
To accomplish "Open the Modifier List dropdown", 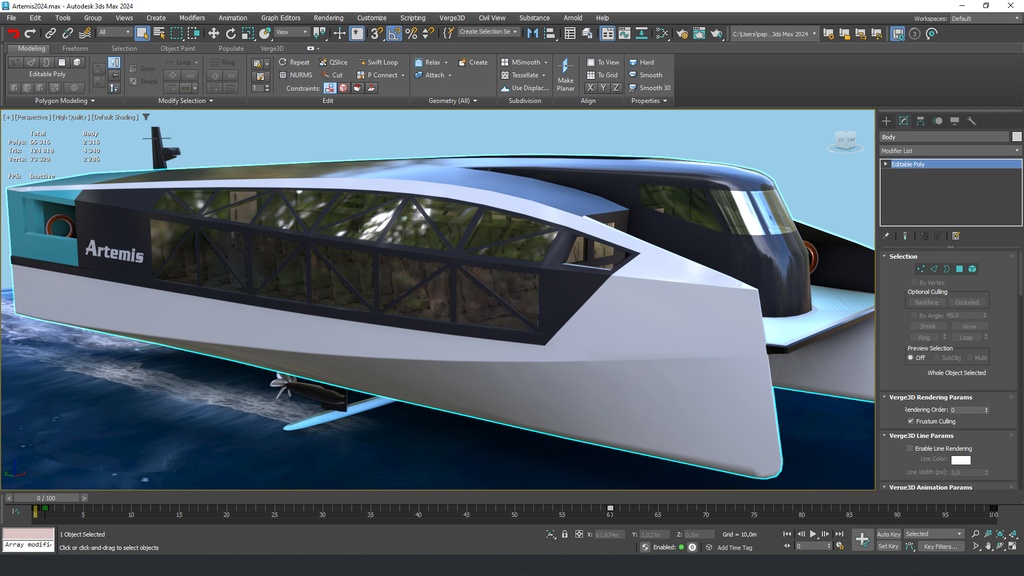I will (x=950, y=150).
